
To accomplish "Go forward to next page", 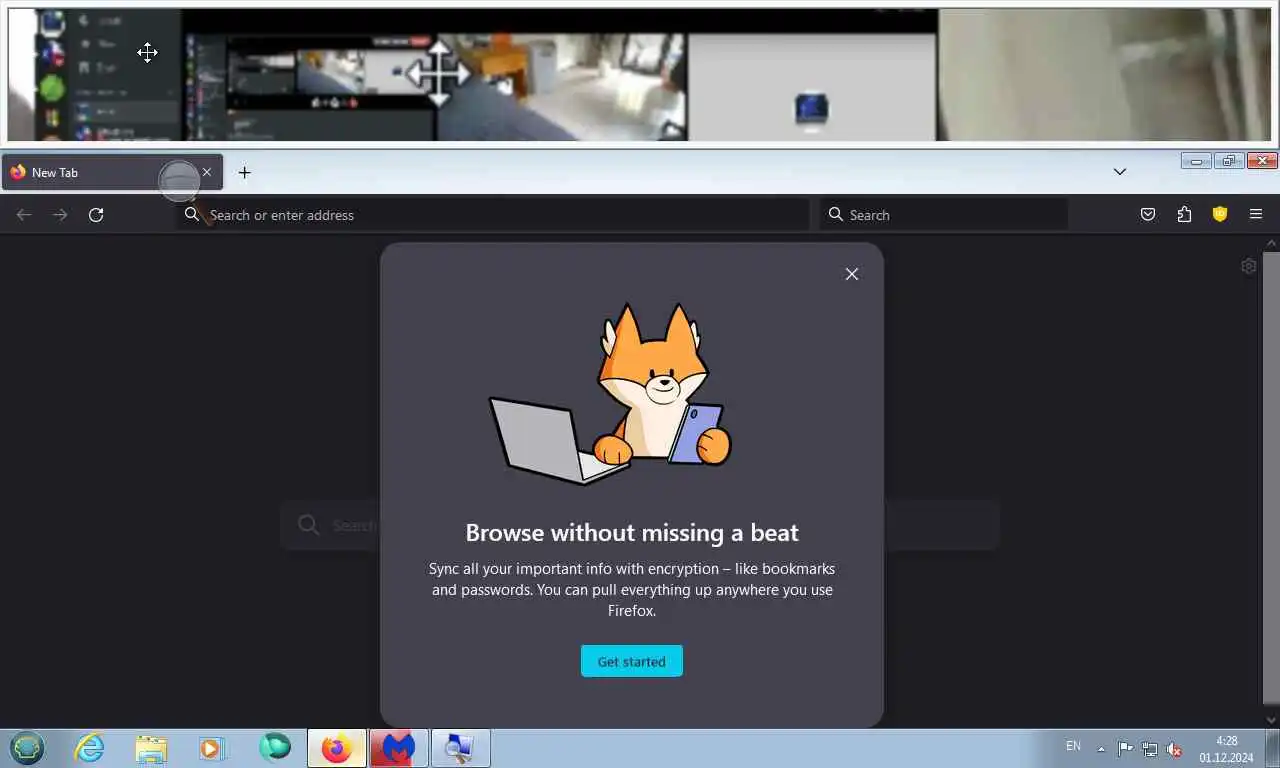I will (x=60, y=215).
